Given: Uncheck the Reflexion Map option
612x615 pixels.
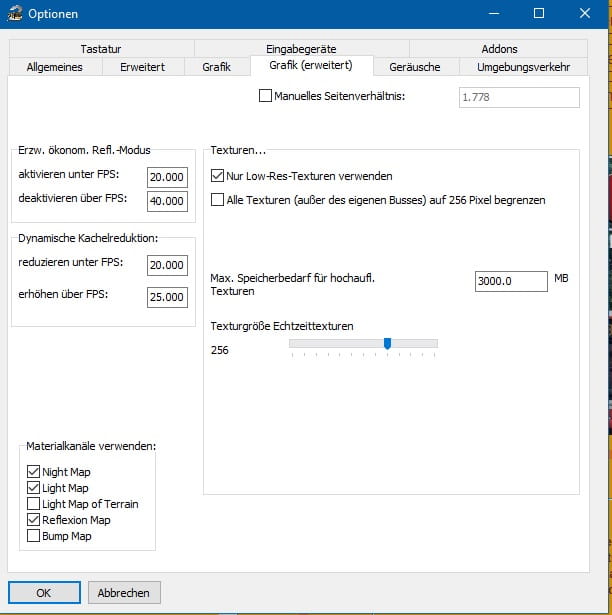Looking at the screenshot, I should (34, 520).
